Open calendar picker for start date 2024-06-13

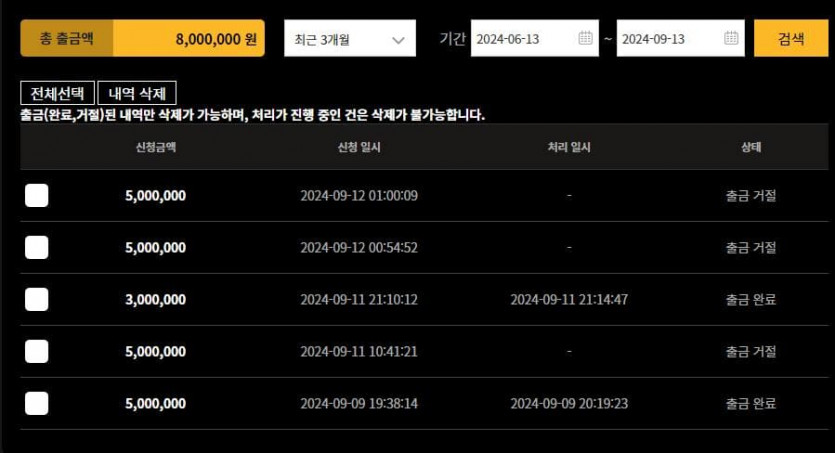point(585,38)
